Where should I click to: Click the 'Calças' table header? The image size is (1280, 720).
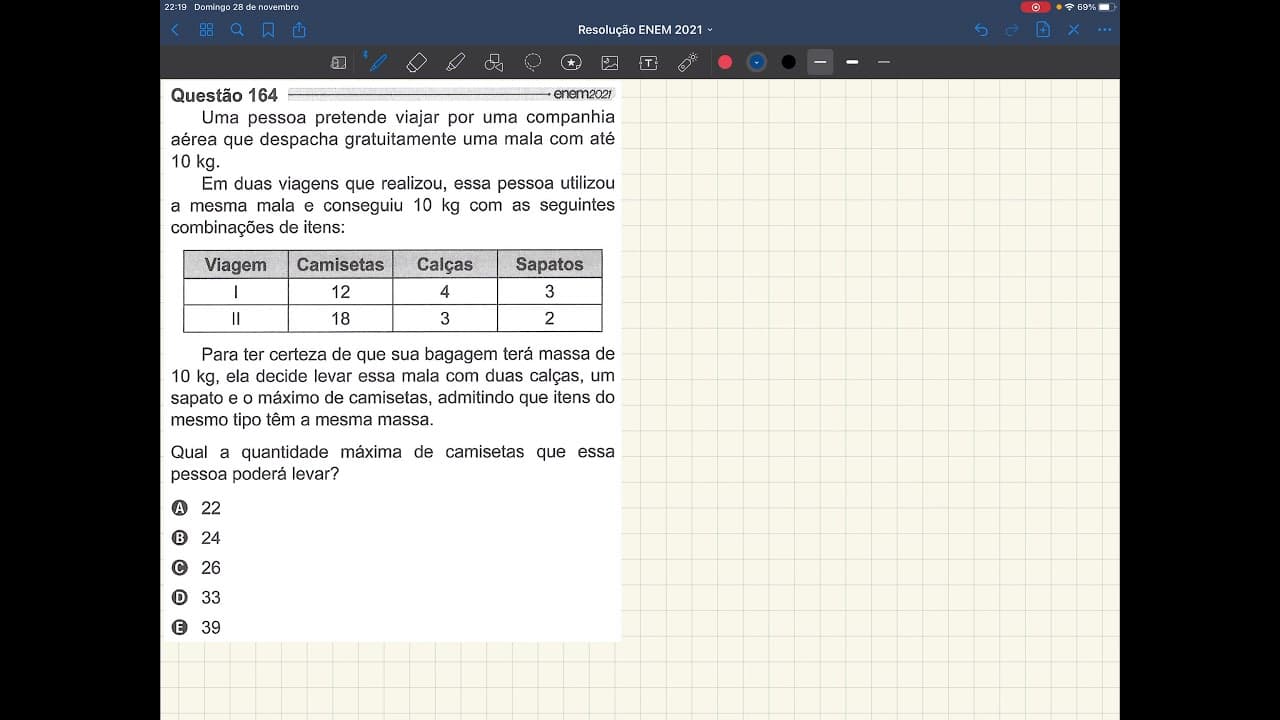tap(445, 265)
